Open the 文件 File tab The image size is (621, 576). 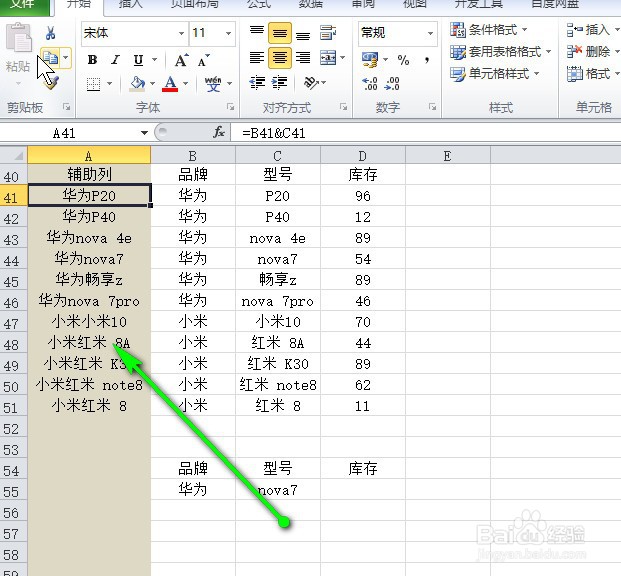click(24, 6)
